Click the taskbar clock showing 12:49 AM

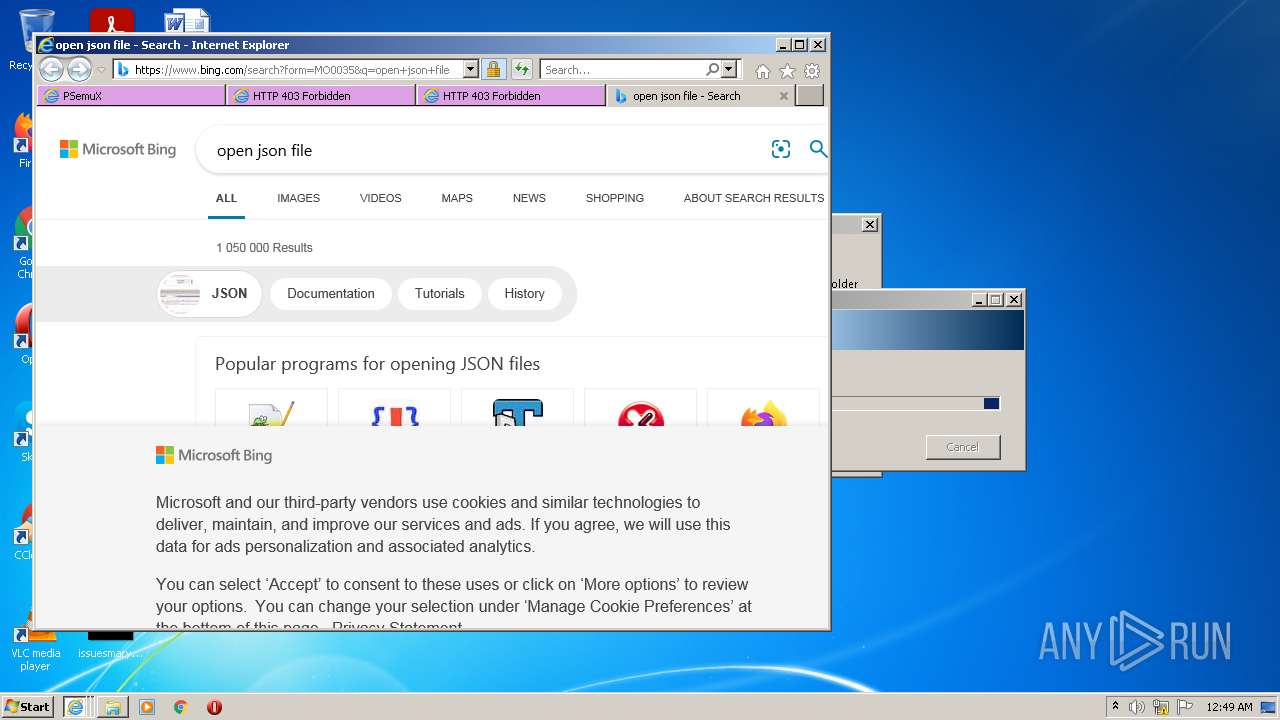point(1230,707)
